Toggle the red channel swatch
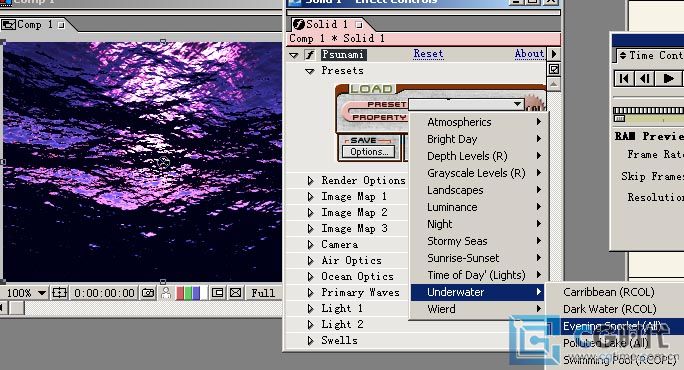 180,293
